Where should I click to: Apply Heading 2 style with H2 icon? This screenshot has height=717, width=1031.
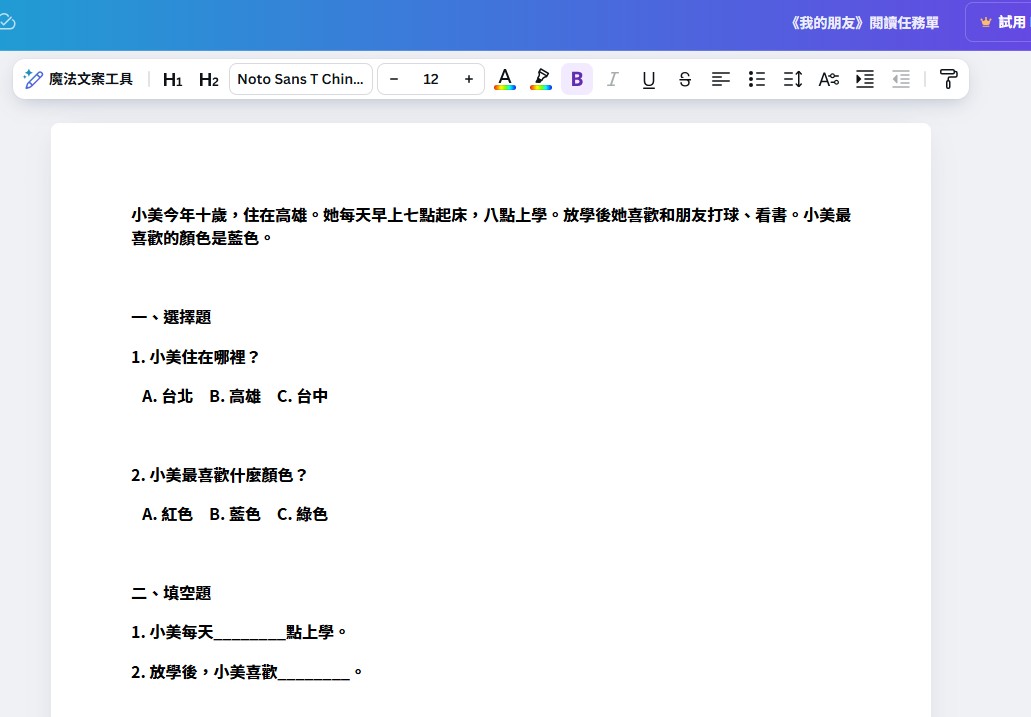pyautogui.click(x=207, y=79)
